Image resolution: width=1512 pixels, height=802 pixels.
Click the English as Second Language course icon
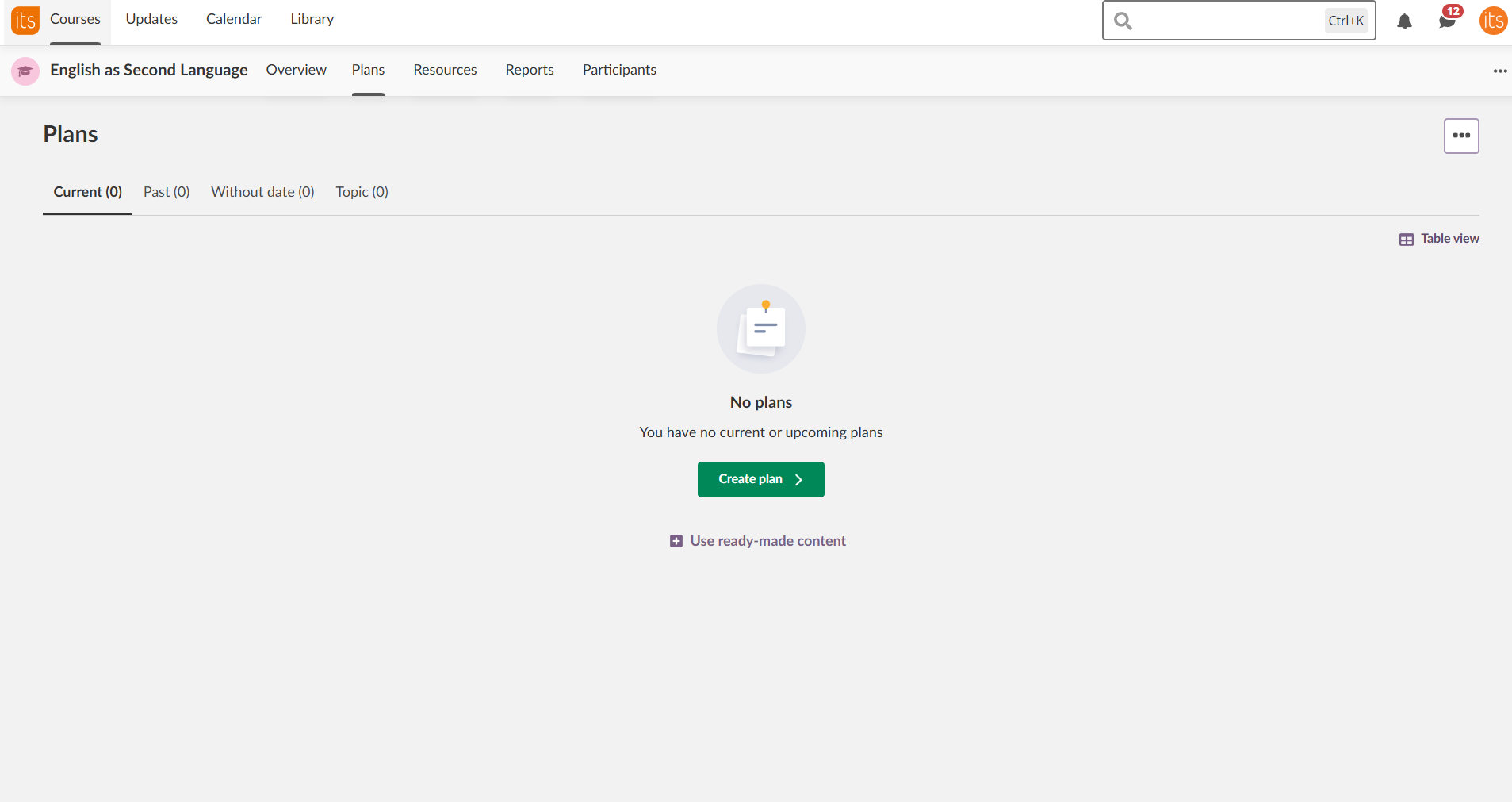coord(25,71)
